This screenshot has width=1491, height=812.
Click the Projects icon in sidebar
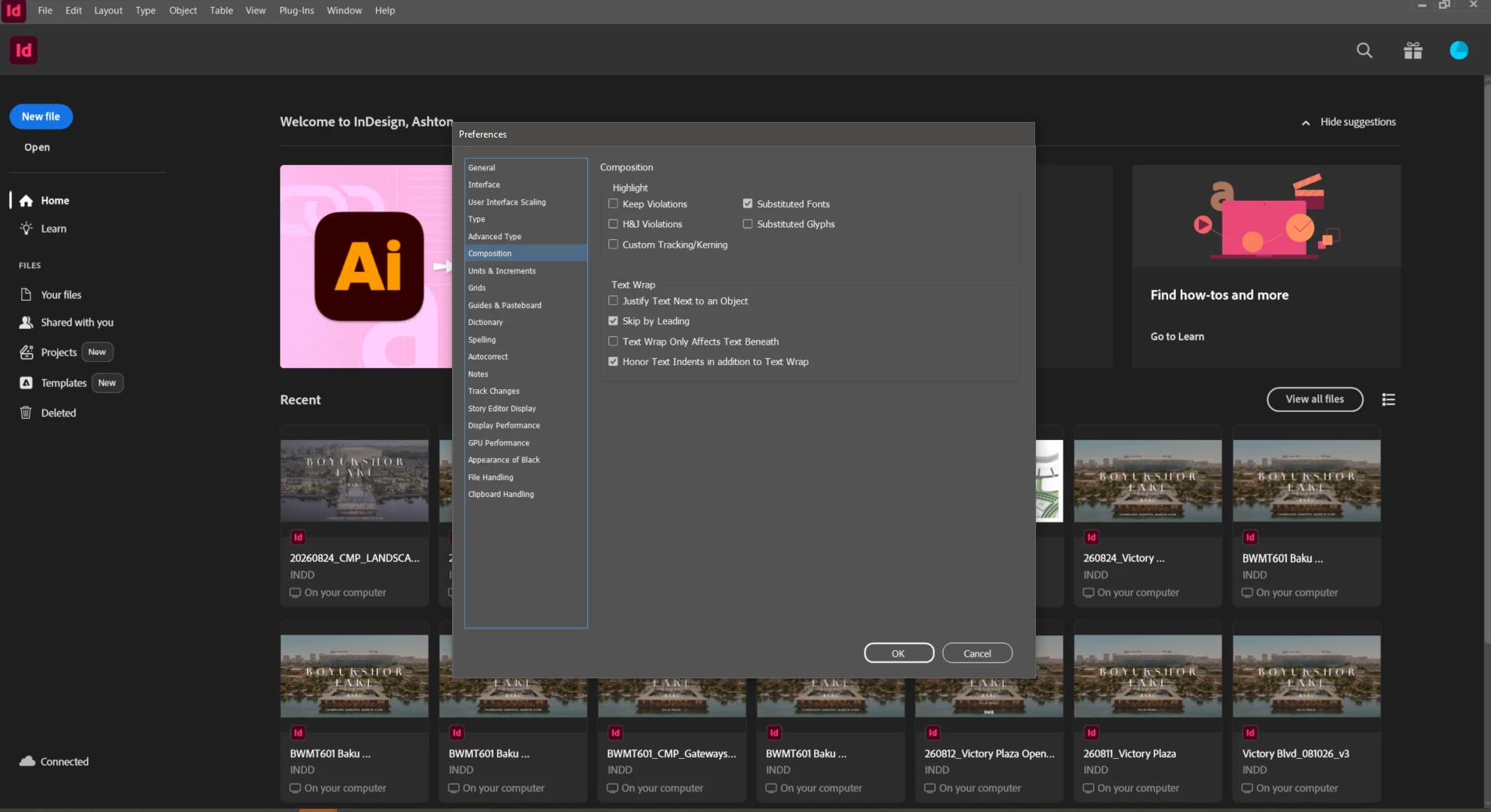click(x=27, y=352)
